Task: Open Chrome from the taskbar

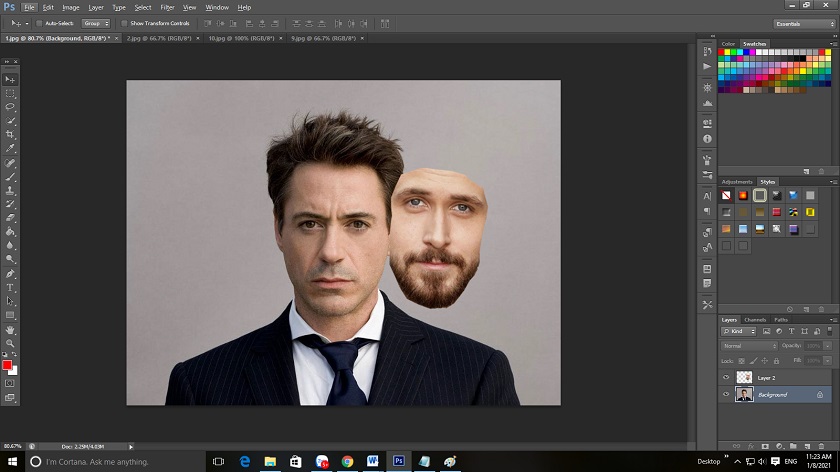Action: point(347,461)
